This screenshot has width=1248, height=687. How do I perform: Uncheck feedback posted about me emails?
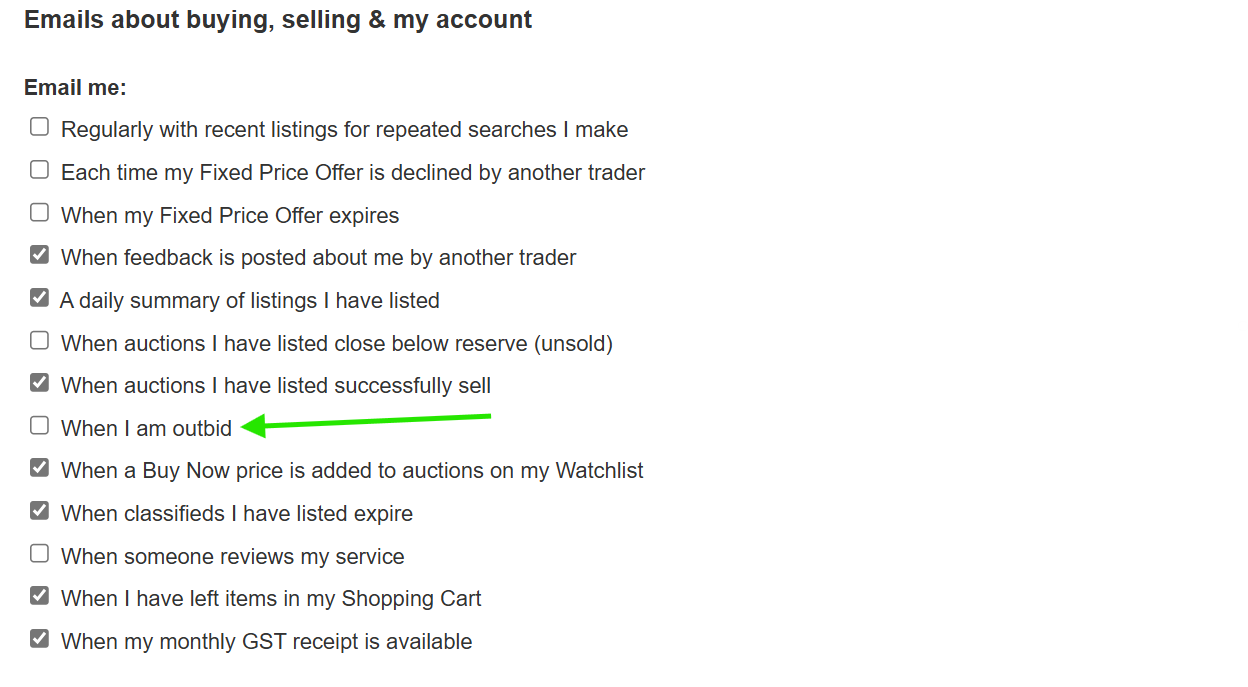pos(39,255)
